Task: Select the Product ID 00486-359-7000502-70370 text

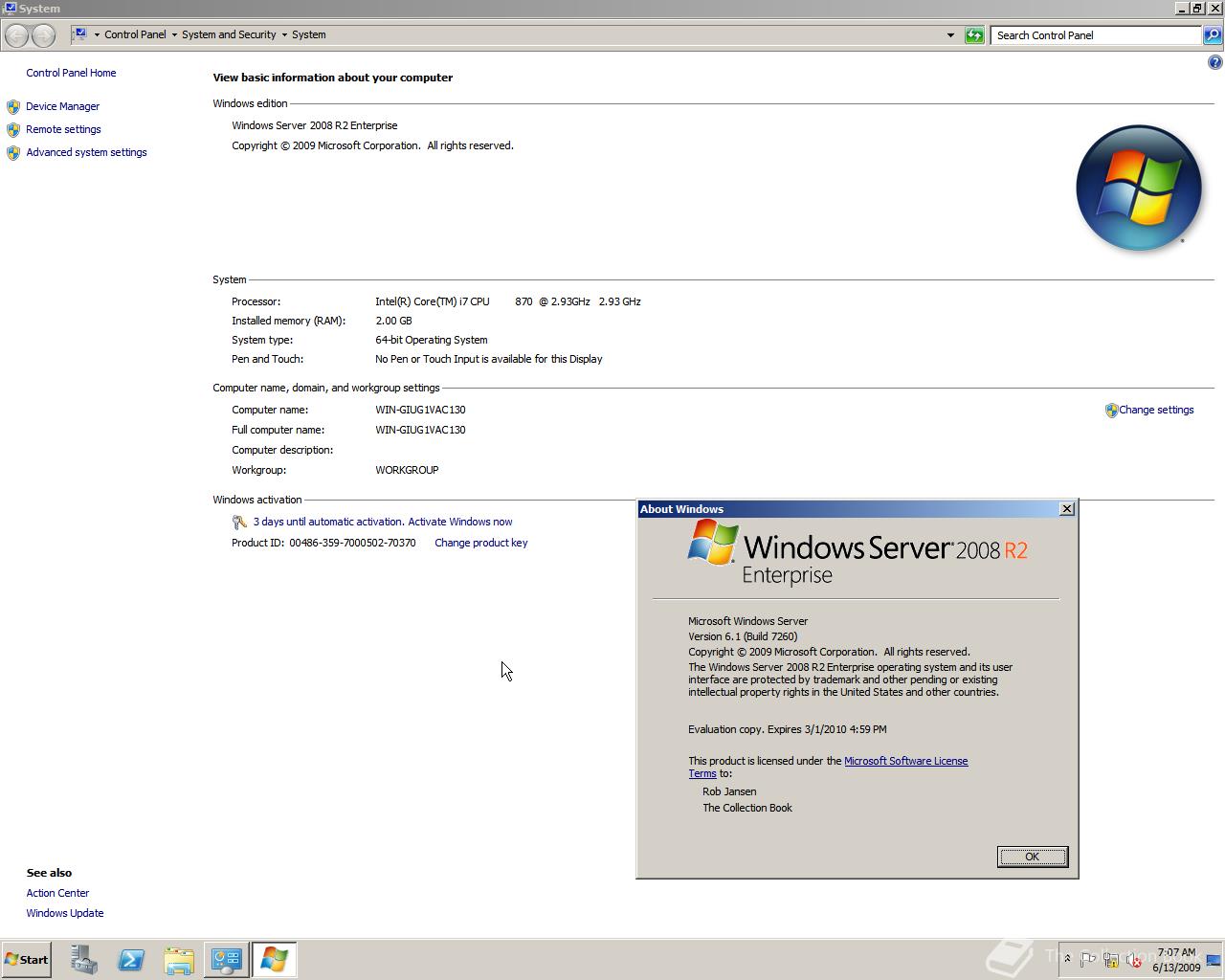Action: 323,543
